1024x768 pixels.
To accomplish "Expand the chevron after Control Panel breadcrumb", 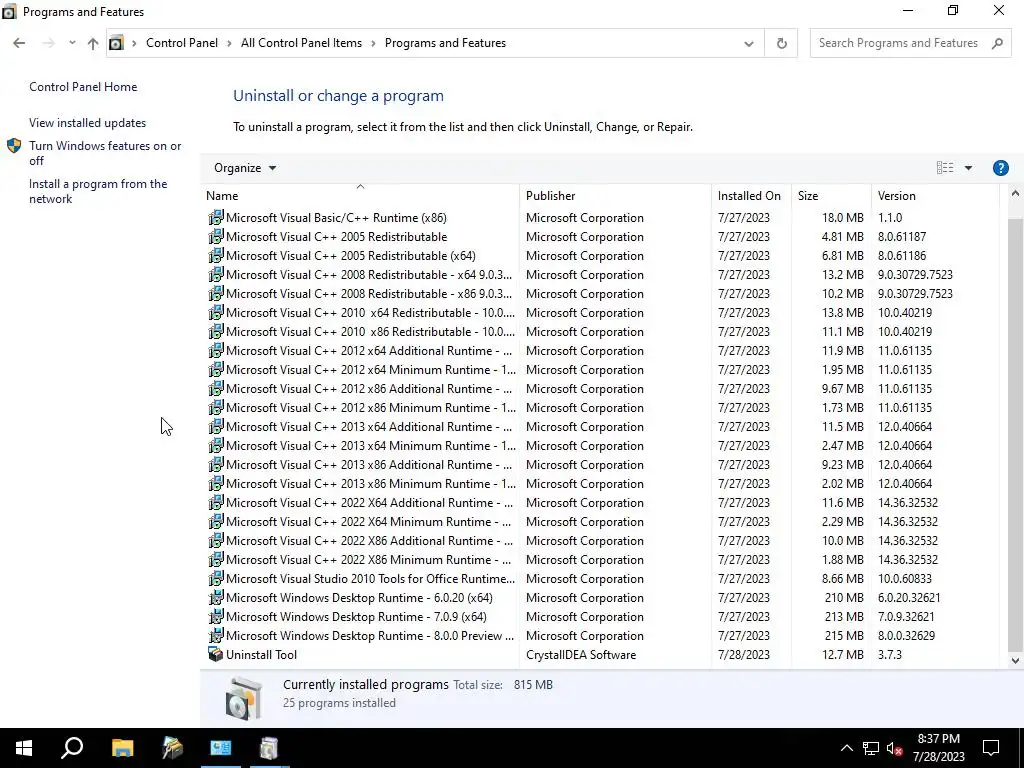I will 229,43.
